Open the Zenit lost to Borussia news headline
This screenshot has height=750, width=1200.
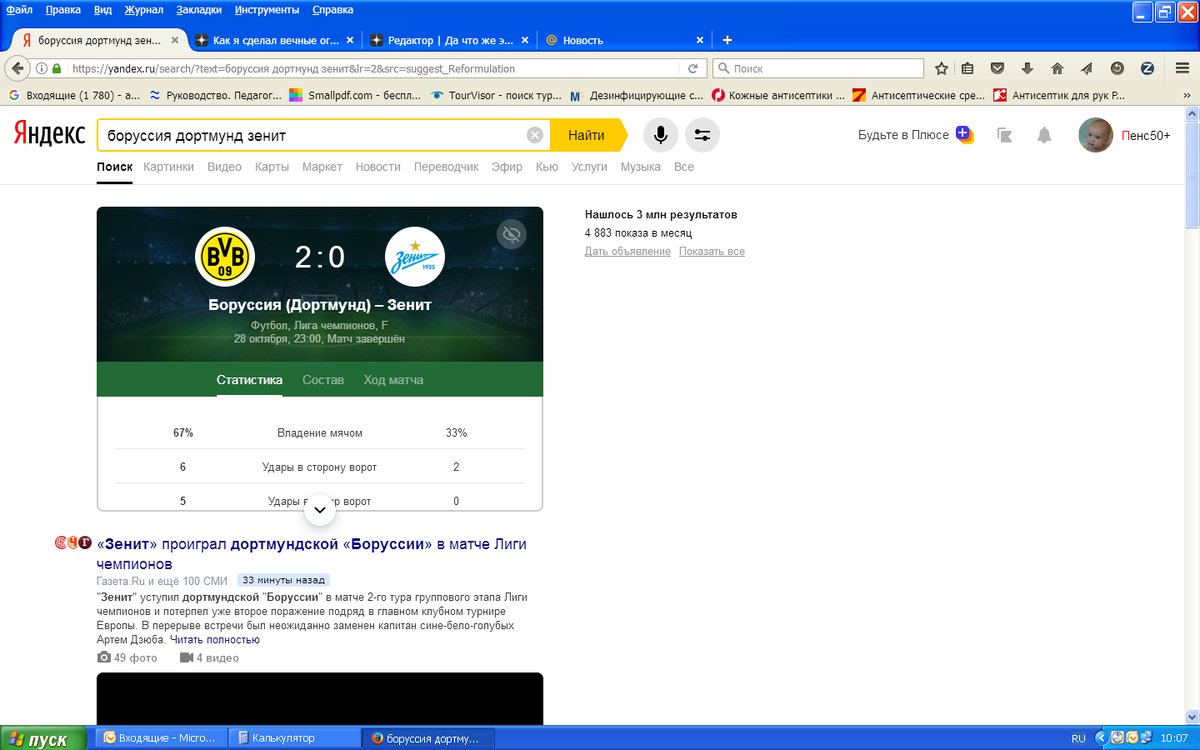pyautogui.click(x=312, y=554)
